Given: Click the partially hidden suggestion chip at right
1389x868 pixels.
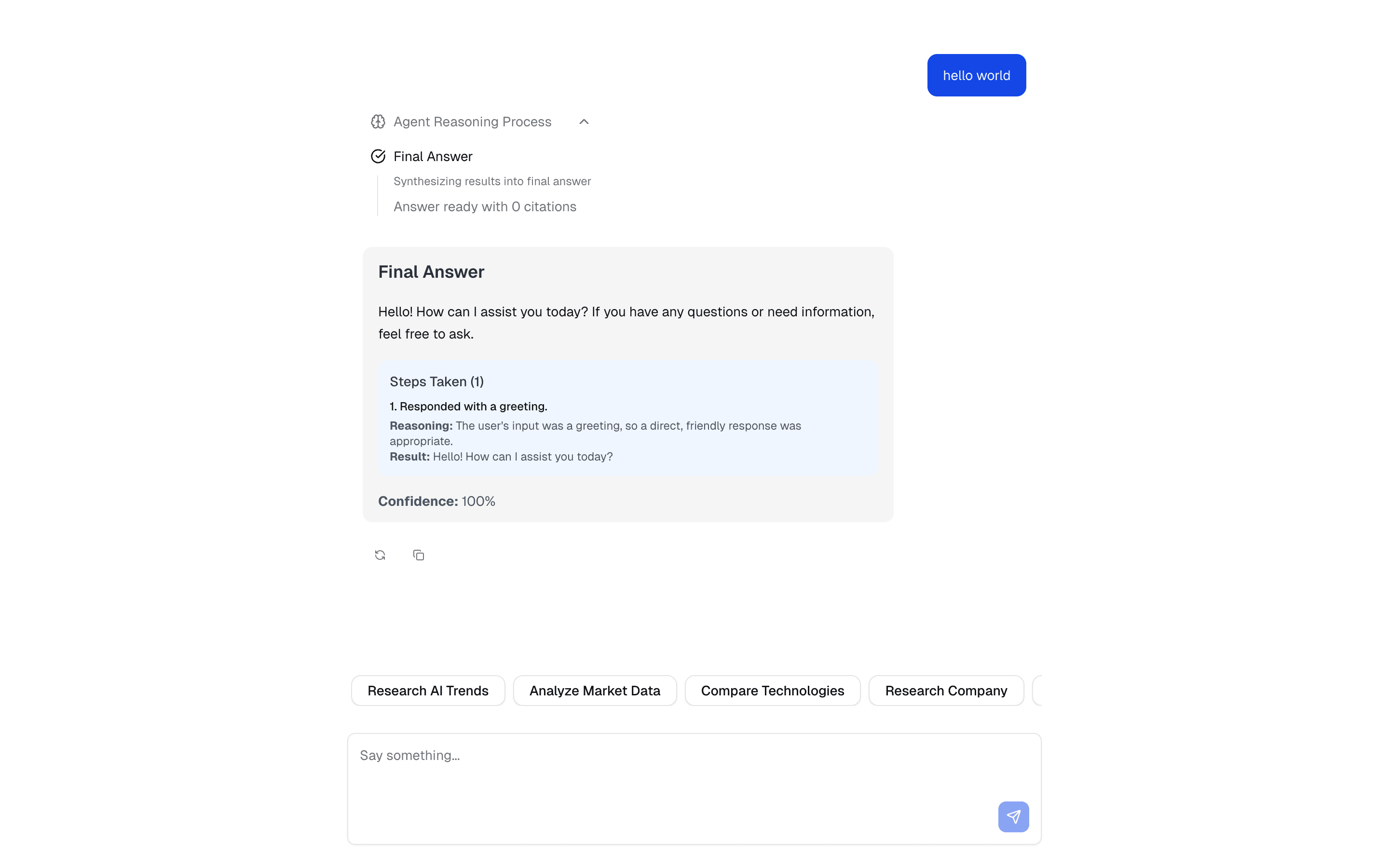Looking at the screenshot, I should pos(1036,691).
